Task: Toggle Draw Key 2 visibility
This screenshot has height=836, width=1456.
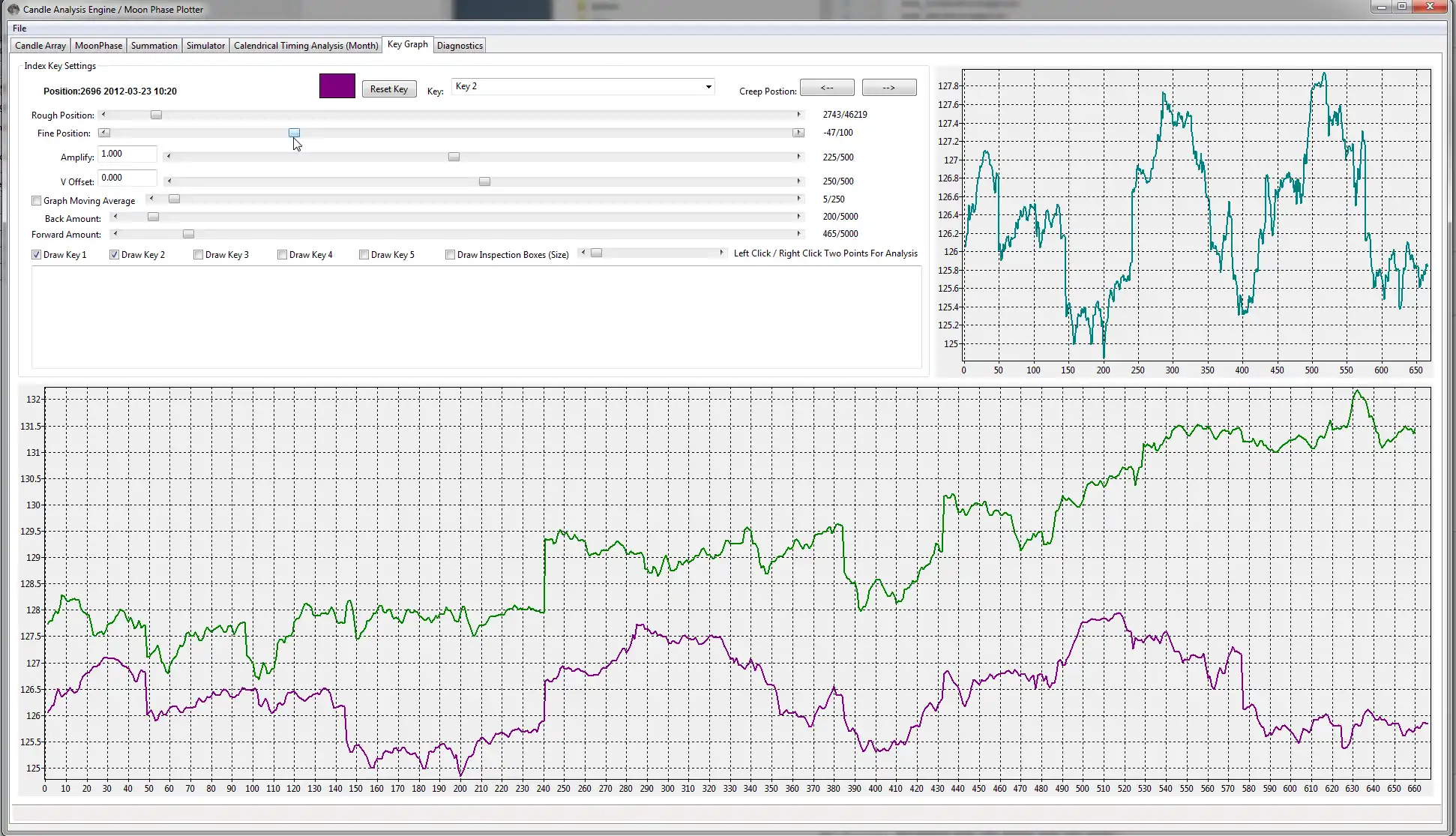Action: click(114, 254)
